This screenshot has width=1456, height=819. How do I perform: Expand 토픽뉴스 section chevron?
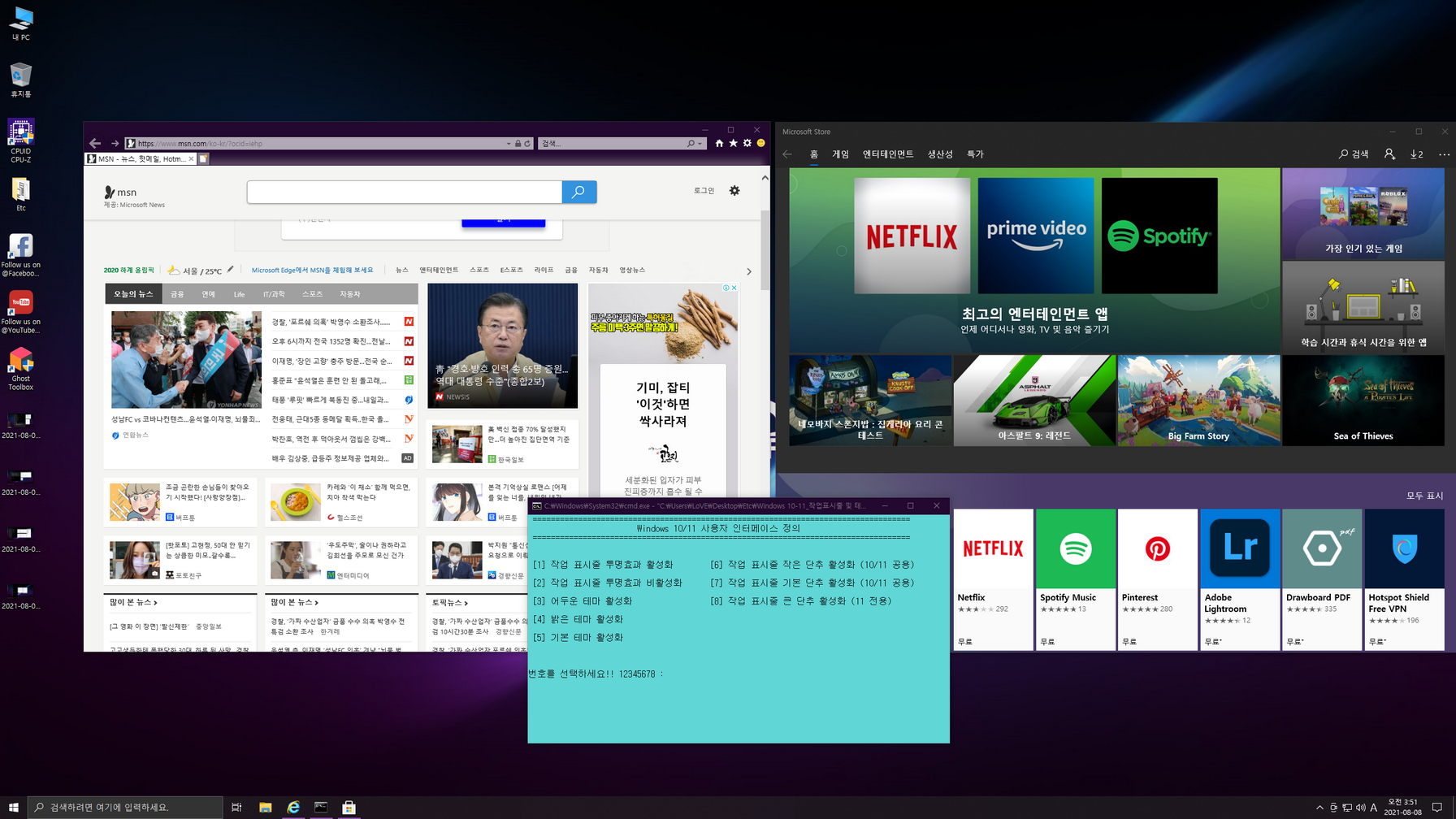tap(466, 603)
